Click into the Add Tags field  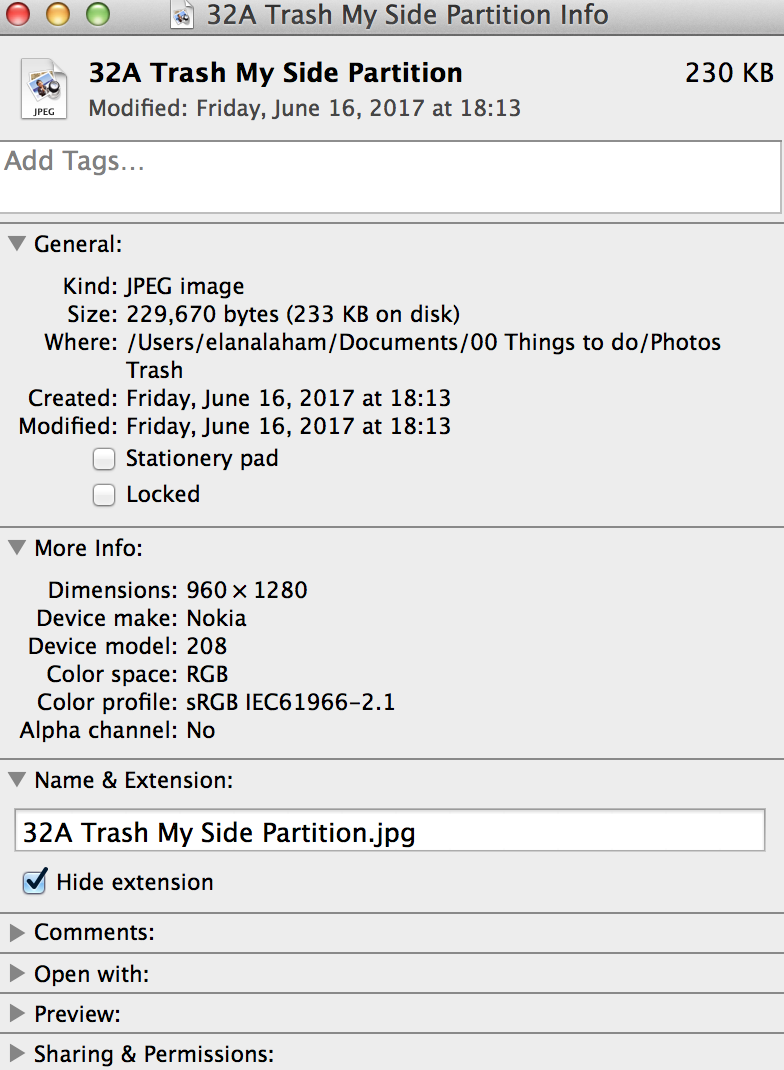tap(390, 177)
